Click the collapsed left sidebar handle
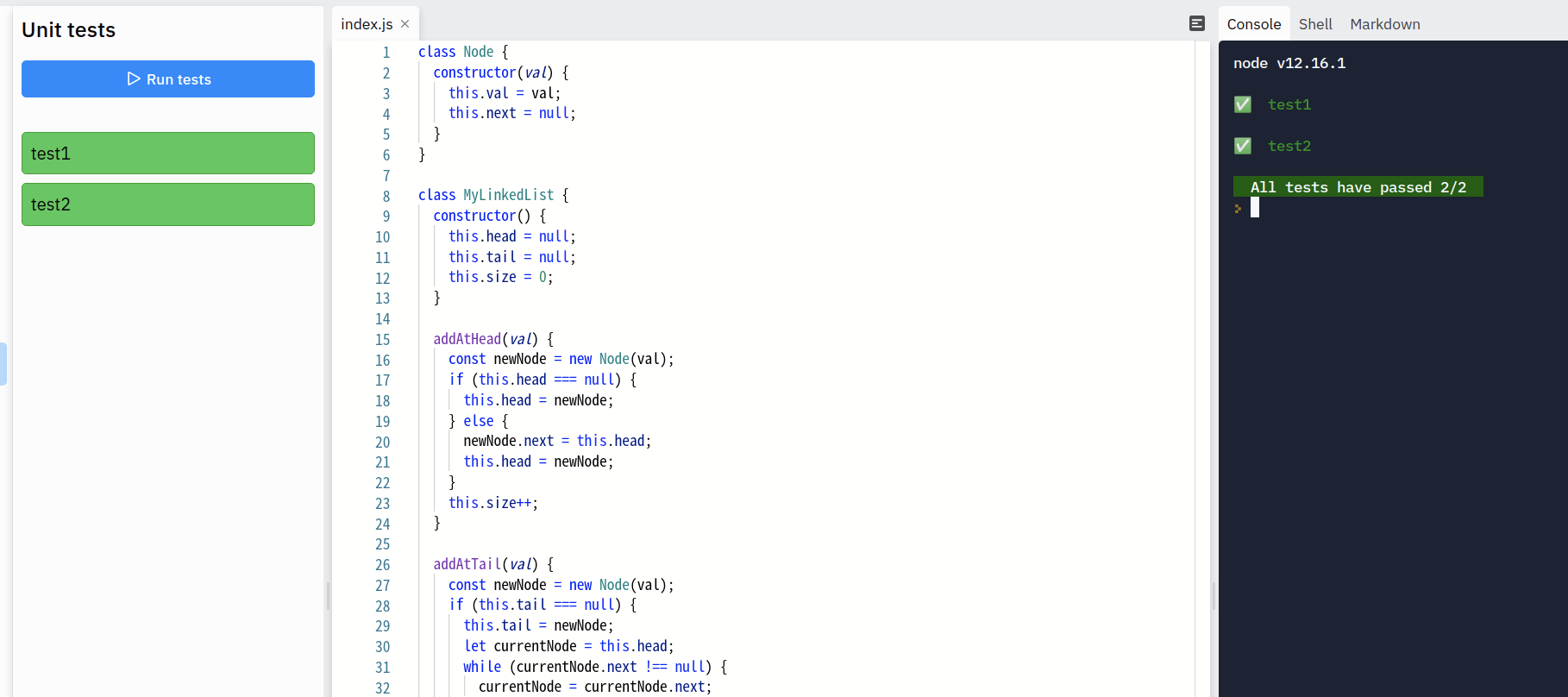 tap(3, 364)
